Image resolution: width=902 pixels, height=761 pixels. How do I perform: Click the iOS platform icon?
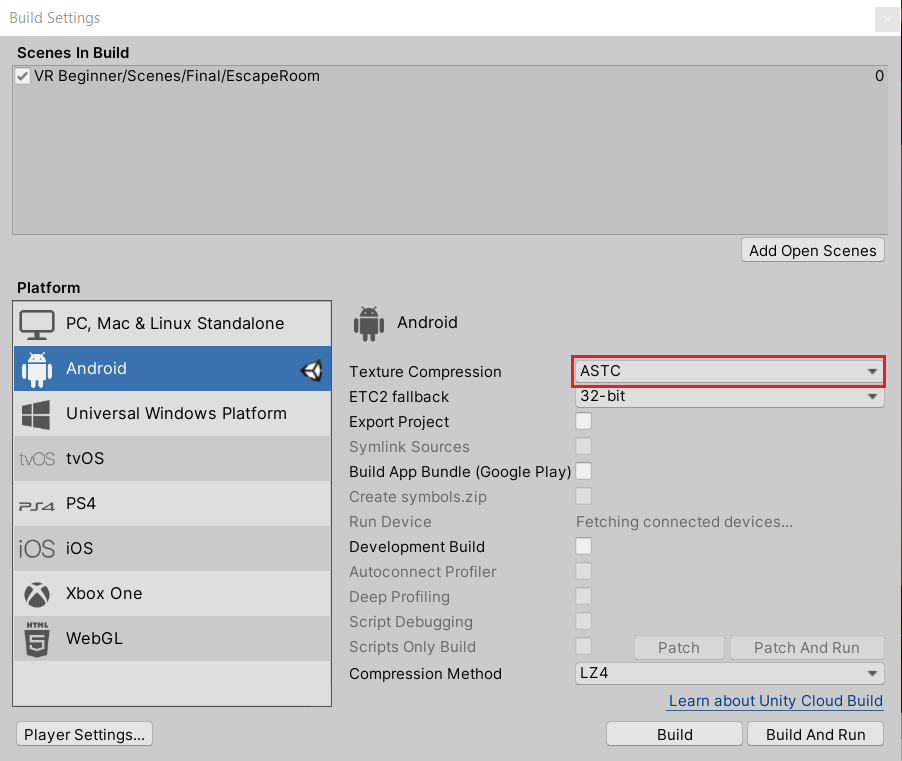click(x=37, y=549)
